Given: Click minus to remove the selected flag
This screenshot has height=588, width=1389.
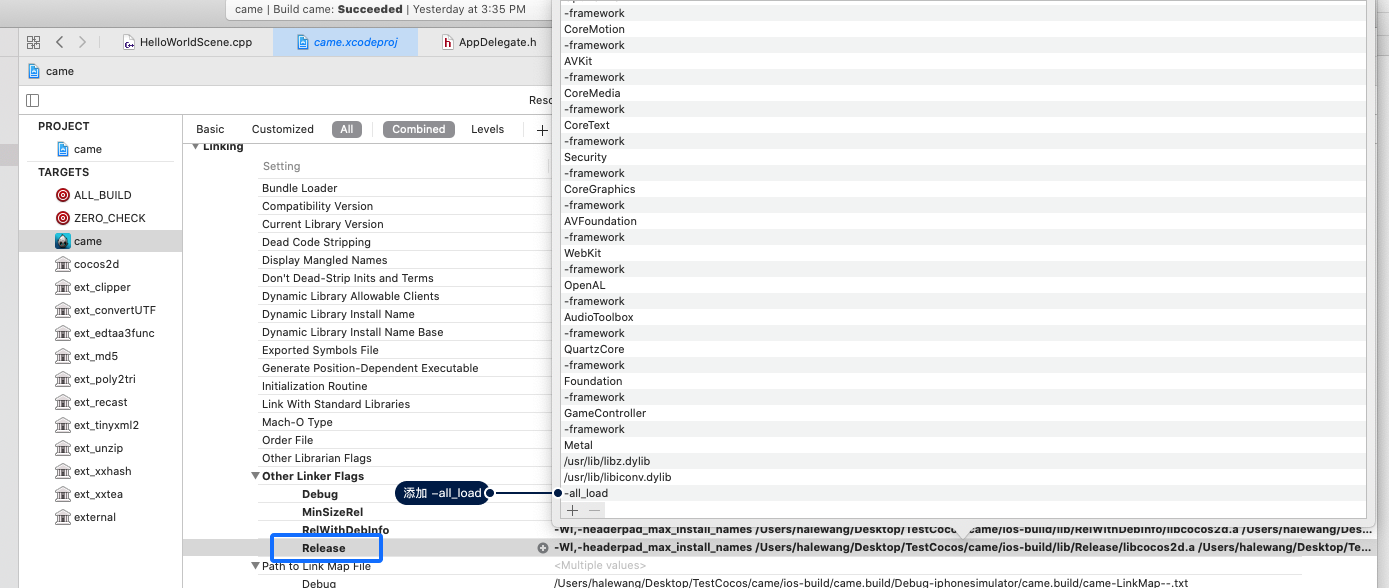Looking at the screenshot, I should [595, 510].
